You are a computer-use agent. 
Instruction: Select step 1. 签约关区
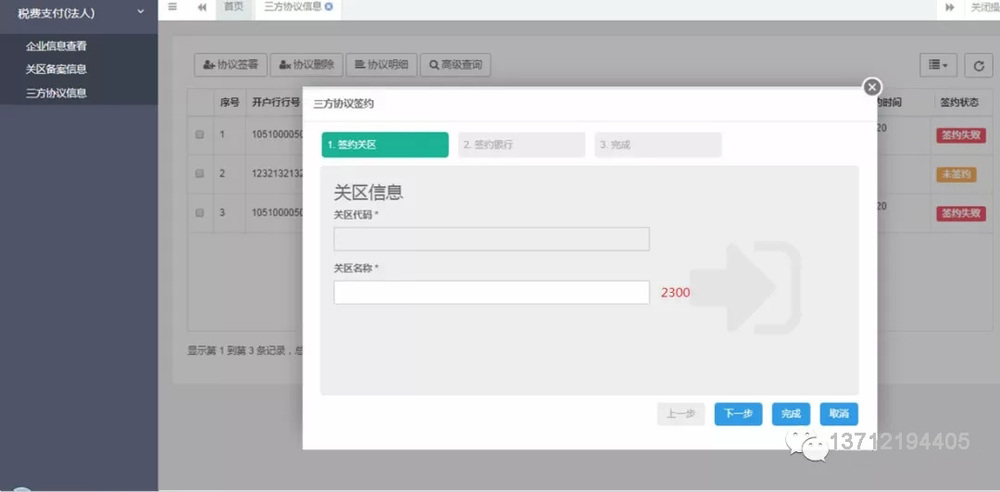385,145
